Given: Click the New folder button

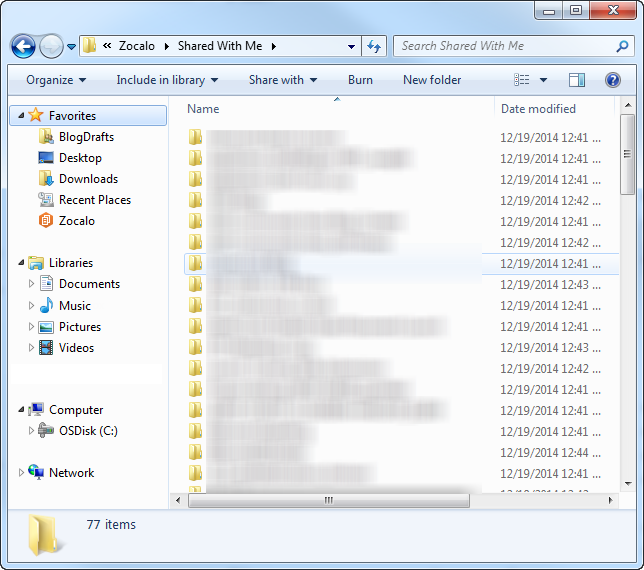Looking at the screenshot, I should coord(432,80).
